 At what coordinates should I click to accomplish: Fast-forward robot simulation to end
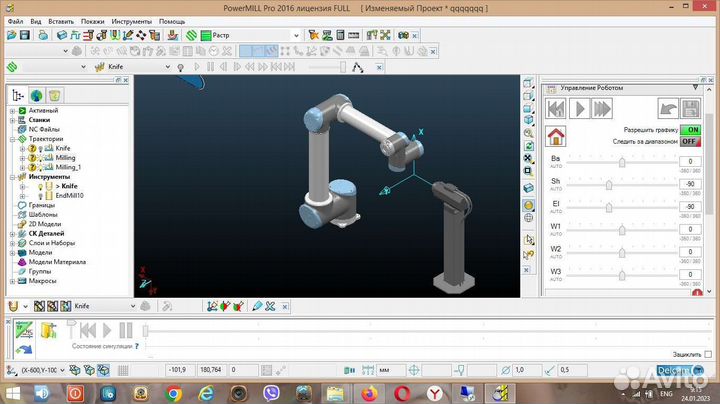tap(602, 109)
